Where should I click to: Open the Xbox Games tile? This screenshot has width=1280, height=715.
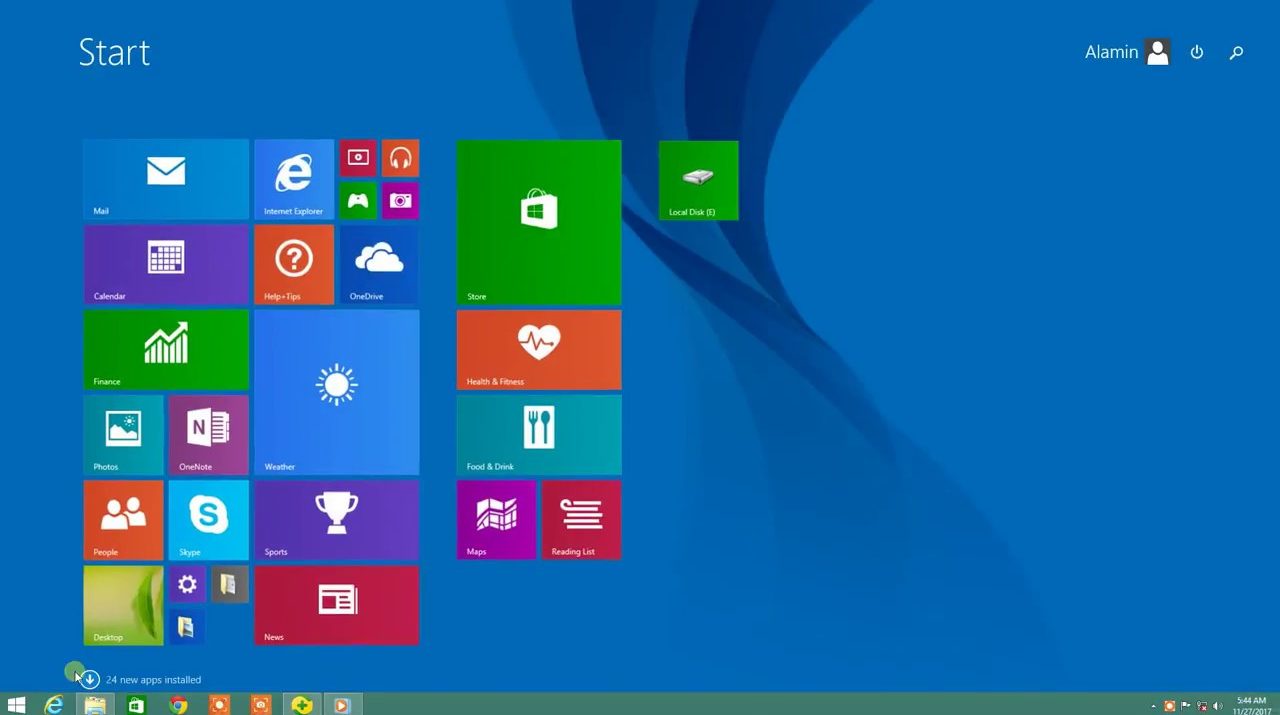tap(358, 201)
